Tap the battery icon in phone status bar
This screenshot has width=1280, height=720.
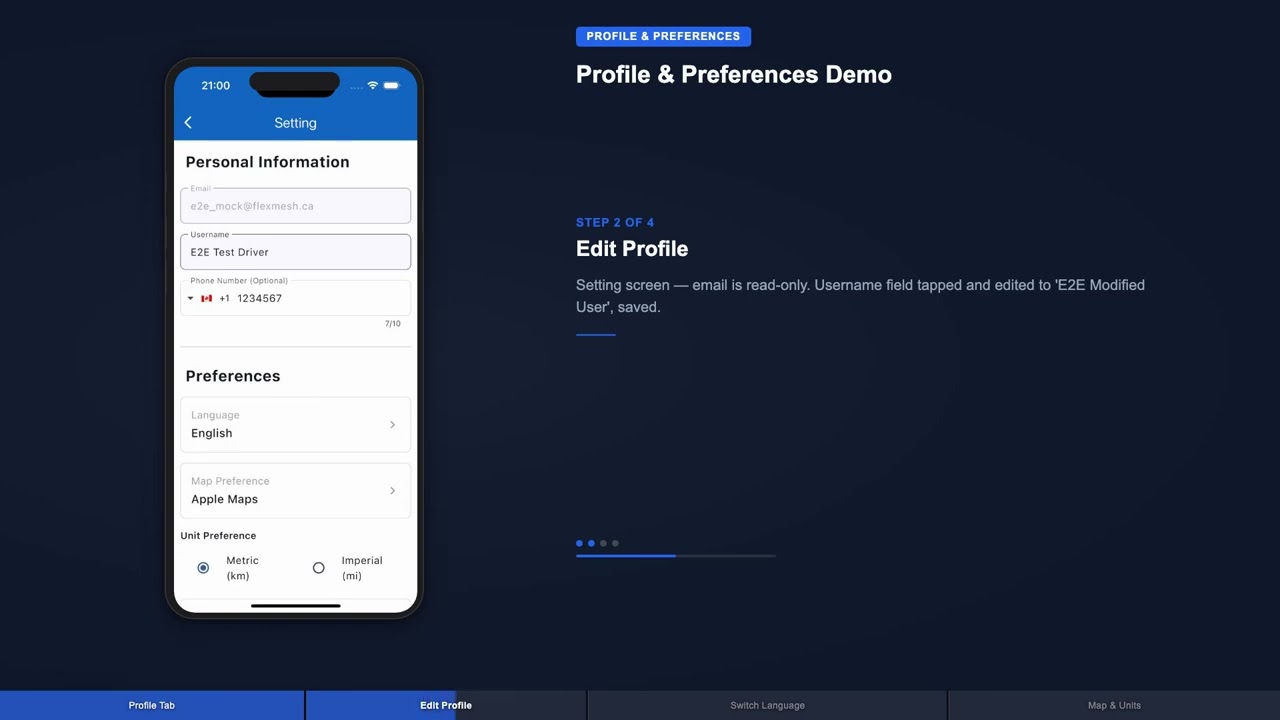coord(392,85)
